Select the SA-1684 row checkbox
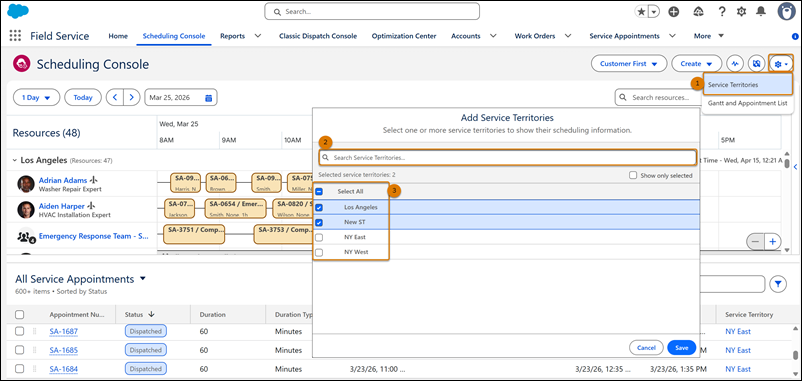This screenshot has width=802, height=381. pos(19,369)
